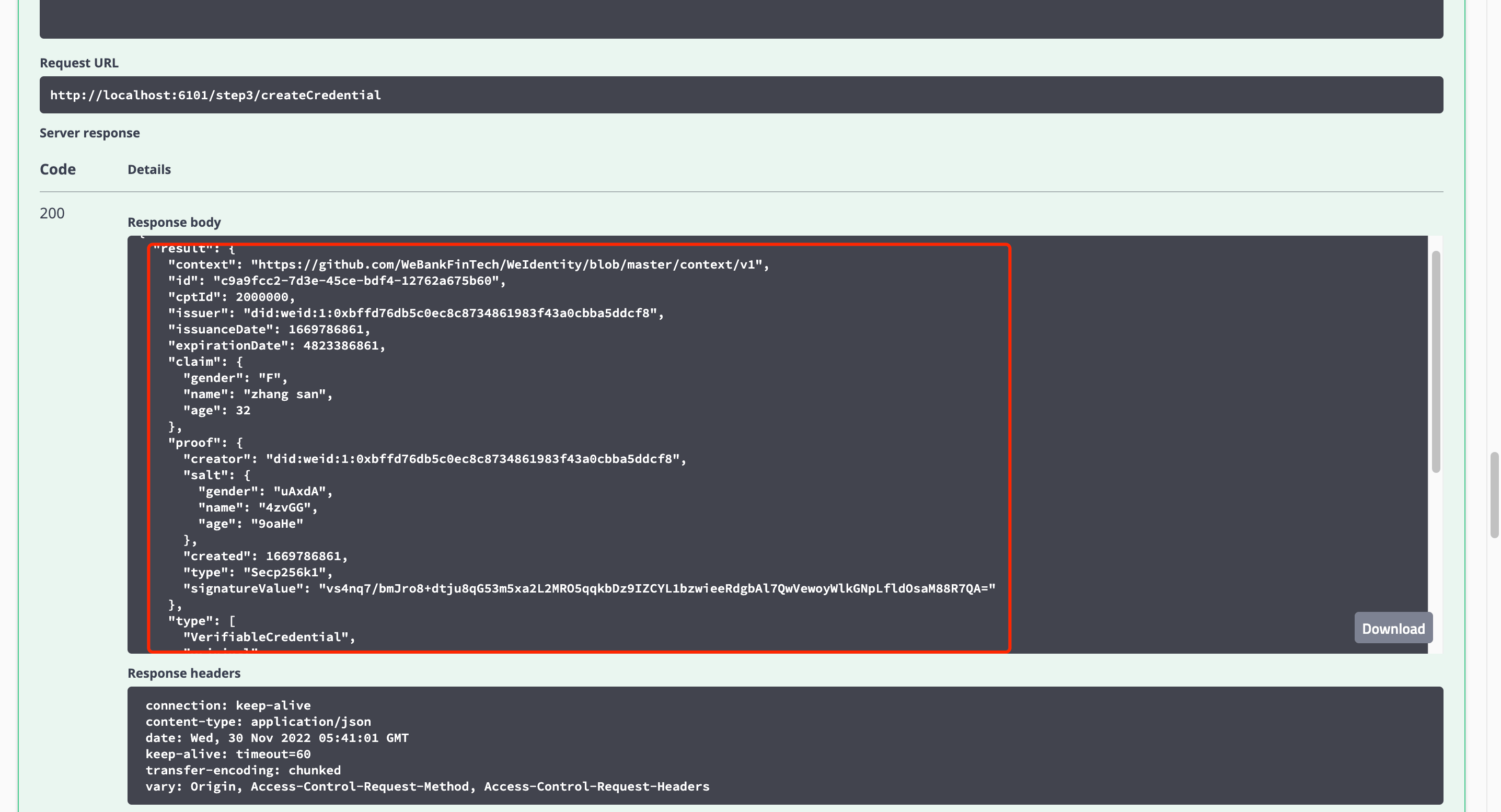
Task: Click the Download button
Action: tap(1393, 629)
